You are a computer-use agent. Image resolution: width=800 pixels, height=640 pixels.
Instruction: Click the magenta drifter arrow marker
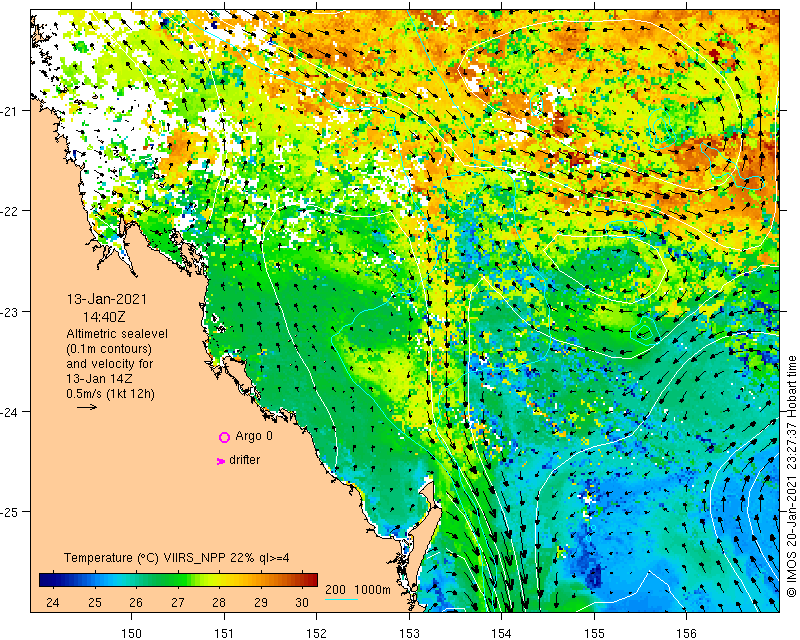pyautogui.click(x=220, y=461)
